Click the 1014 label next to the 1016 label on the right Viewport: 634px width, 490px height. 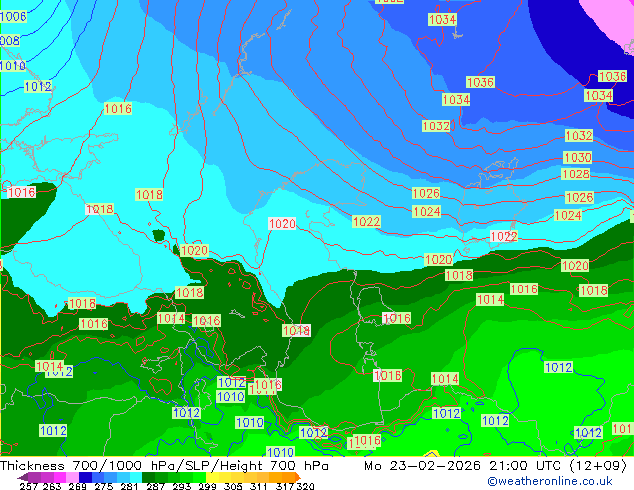tap(490, 300)
